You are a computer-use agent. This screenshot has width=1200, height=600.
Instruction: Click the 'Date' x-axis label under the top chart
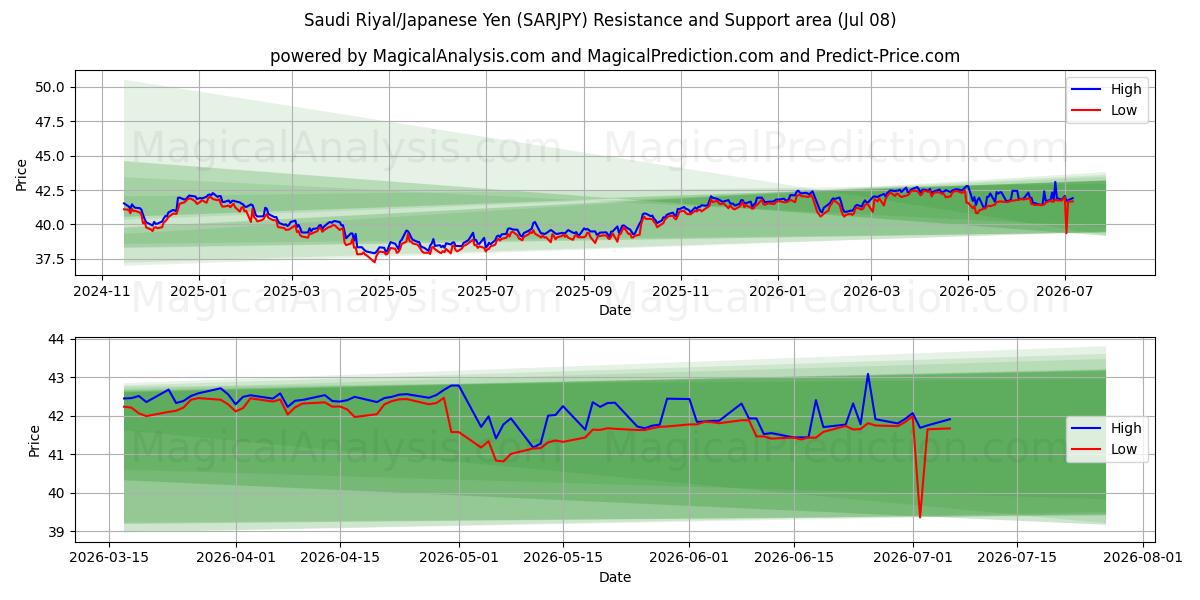(614, 310)
